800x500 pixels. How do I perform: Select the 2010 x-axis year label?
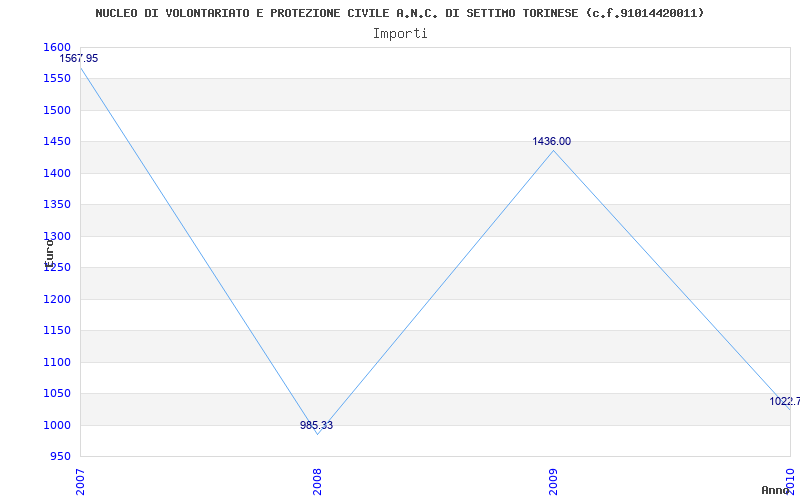(790, 480)
